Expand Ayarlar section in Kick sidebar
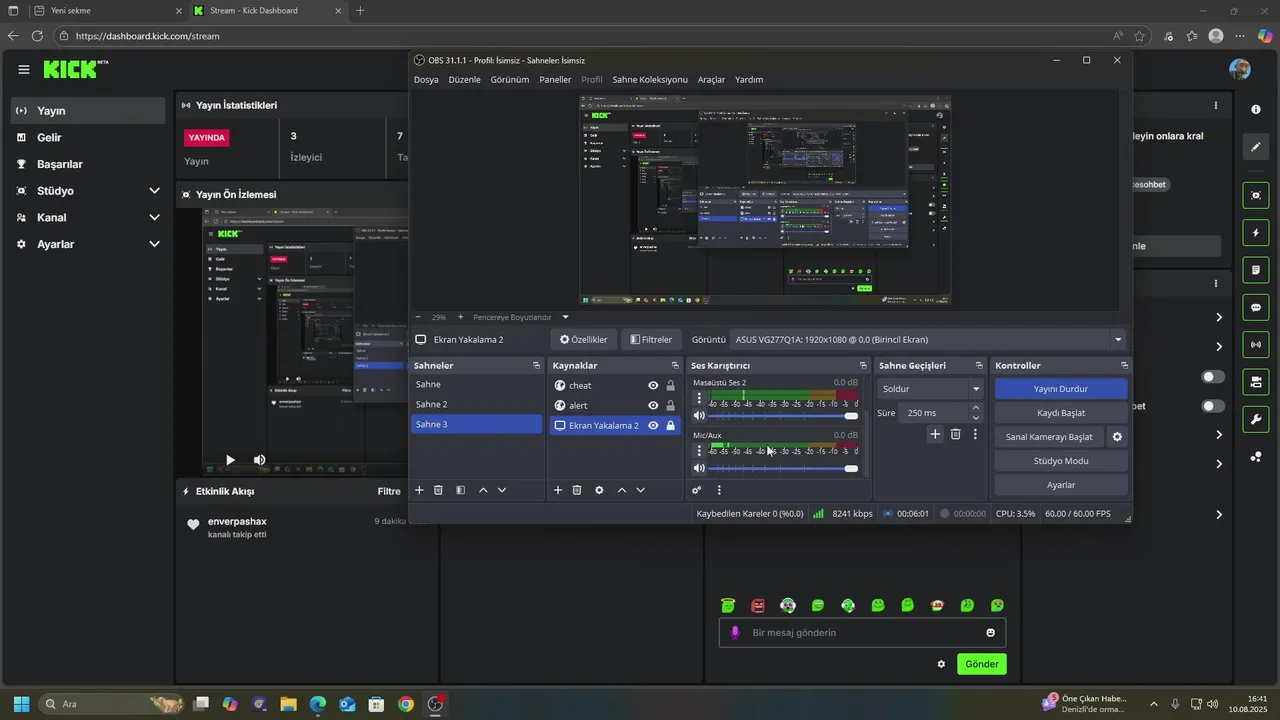The width and height of the screenshot is (1280, 720). pyautogui.click(x=154, y=244)
